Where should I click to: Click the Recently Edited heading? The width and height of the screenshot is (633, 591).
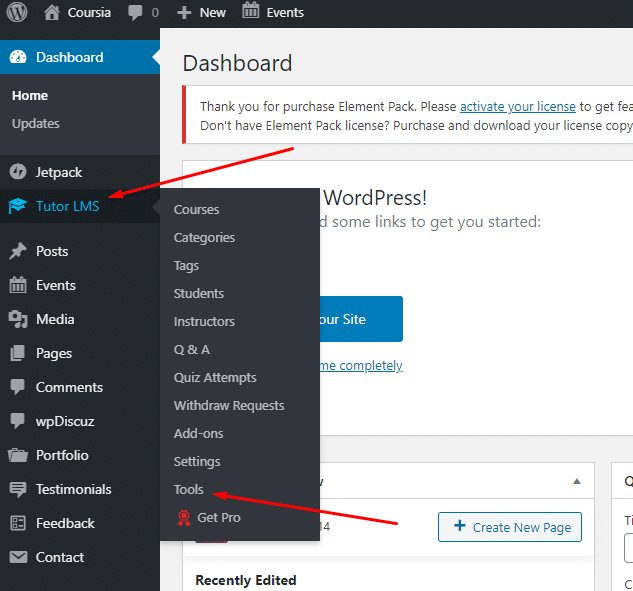[246, 581]
